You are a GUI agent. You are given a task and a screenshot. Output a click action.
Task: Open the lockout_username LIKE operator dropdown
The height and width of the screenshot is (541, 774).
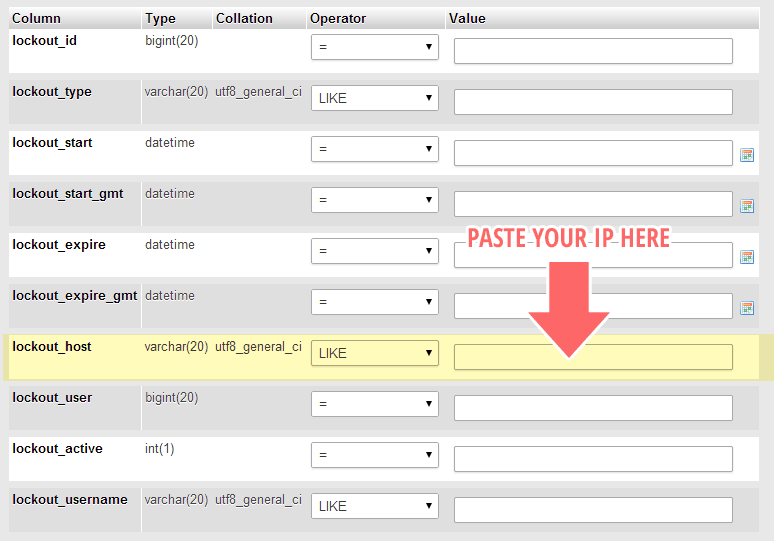click(x=374, y=506)
